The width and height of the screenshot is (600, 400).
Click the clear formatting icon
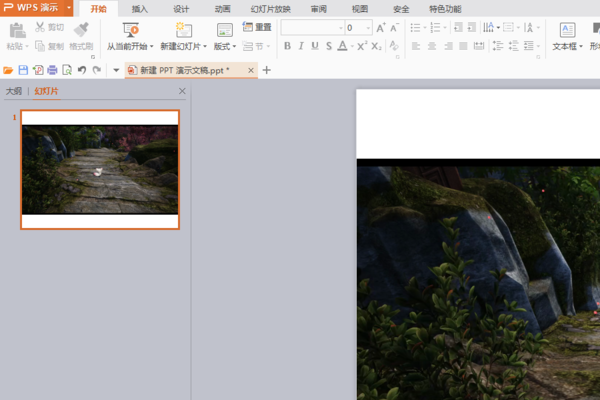393,46
